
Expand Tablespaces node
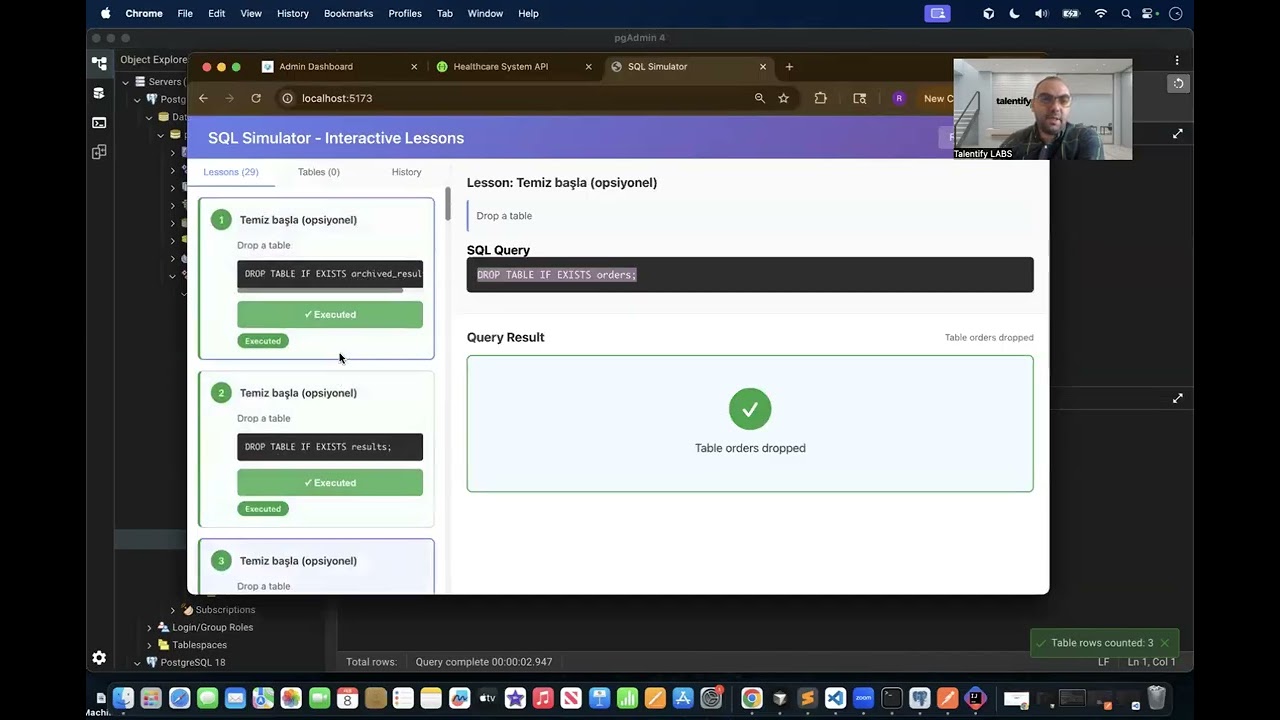150,645
